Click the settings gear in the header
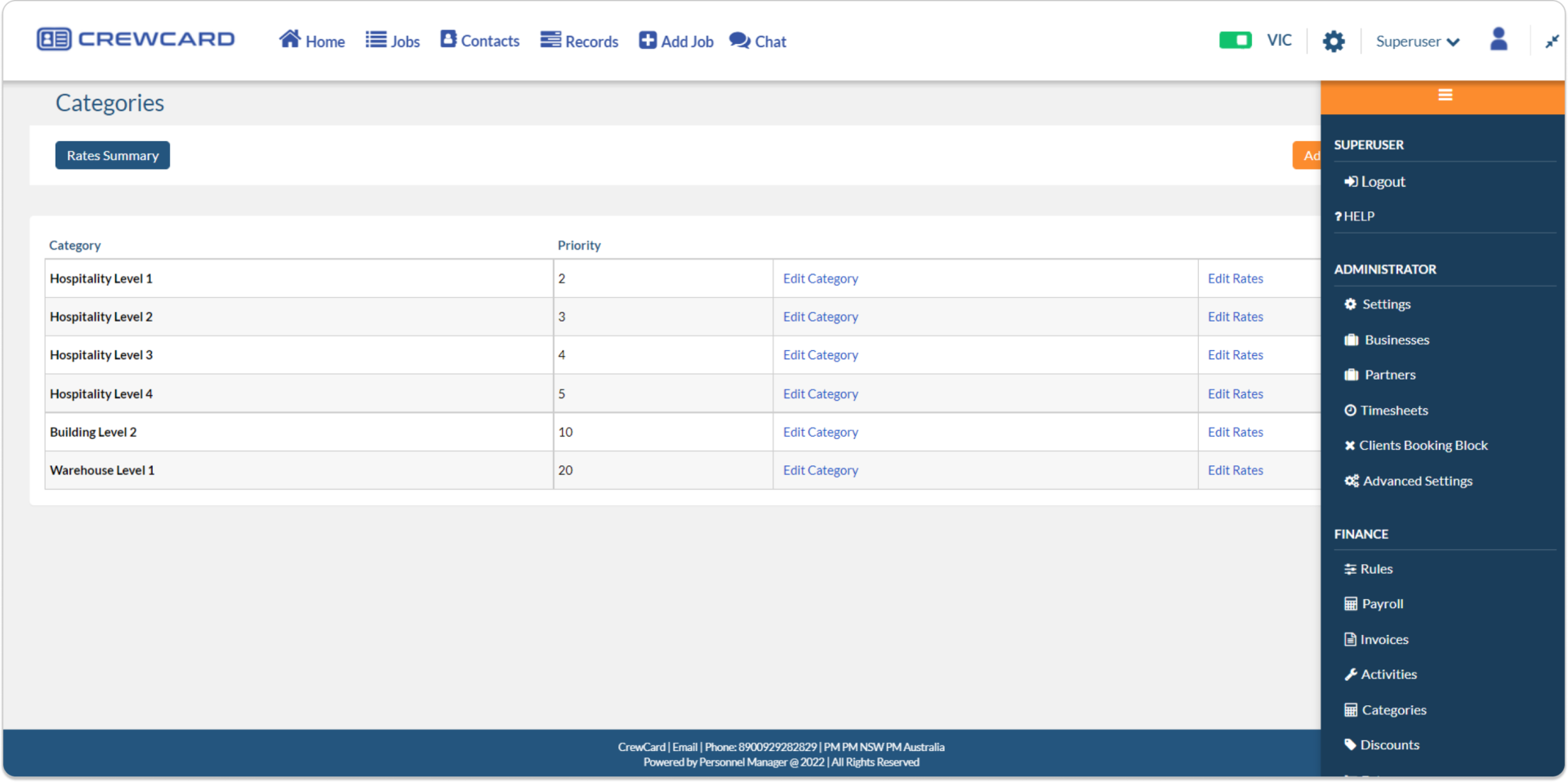The width and height of the screenshot is (1568, 782). click(x=1334, y=40)
